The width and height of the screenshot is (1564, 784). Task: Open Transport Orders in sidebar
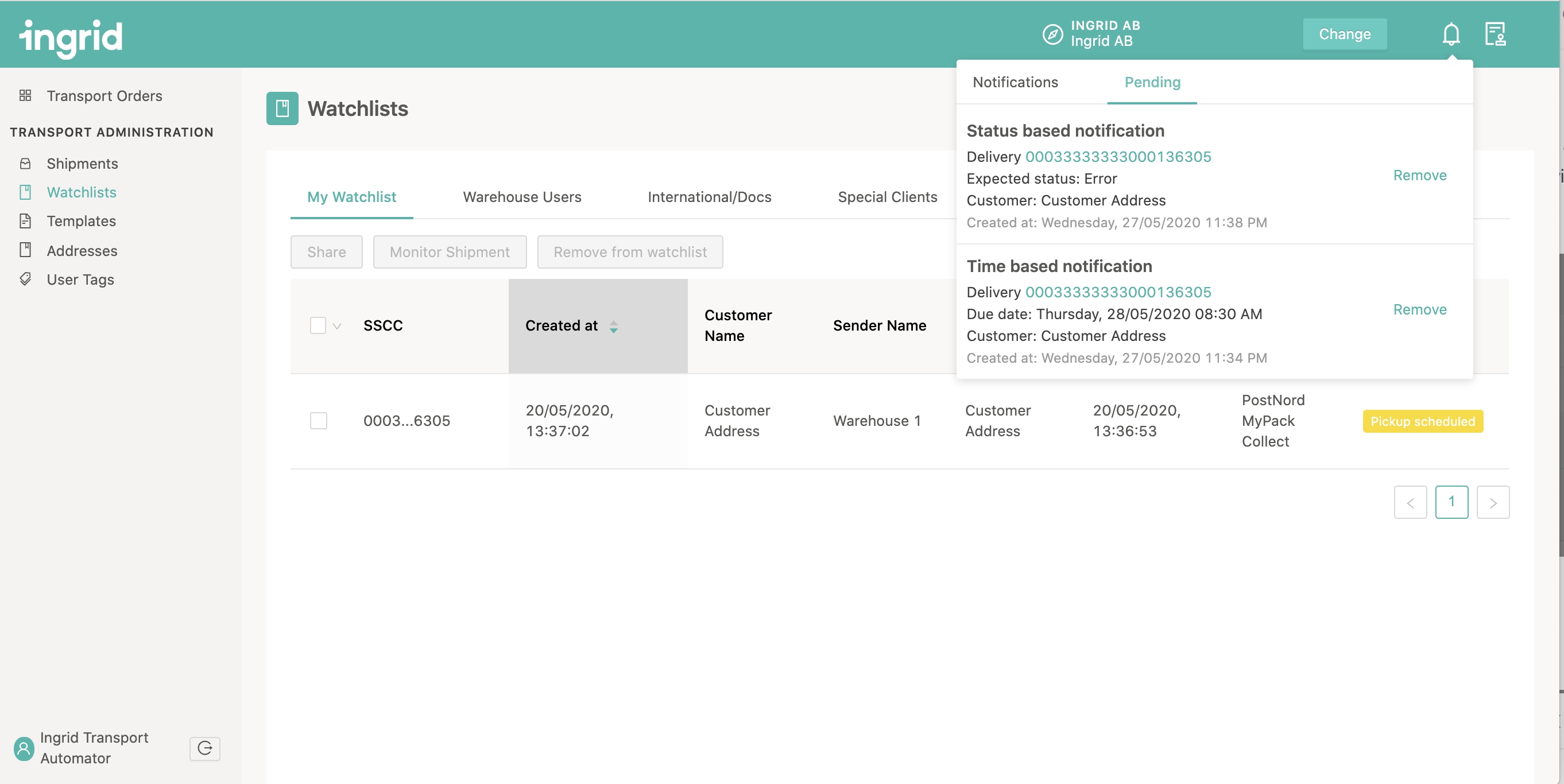pyautogui.click(x=104, y=95)
